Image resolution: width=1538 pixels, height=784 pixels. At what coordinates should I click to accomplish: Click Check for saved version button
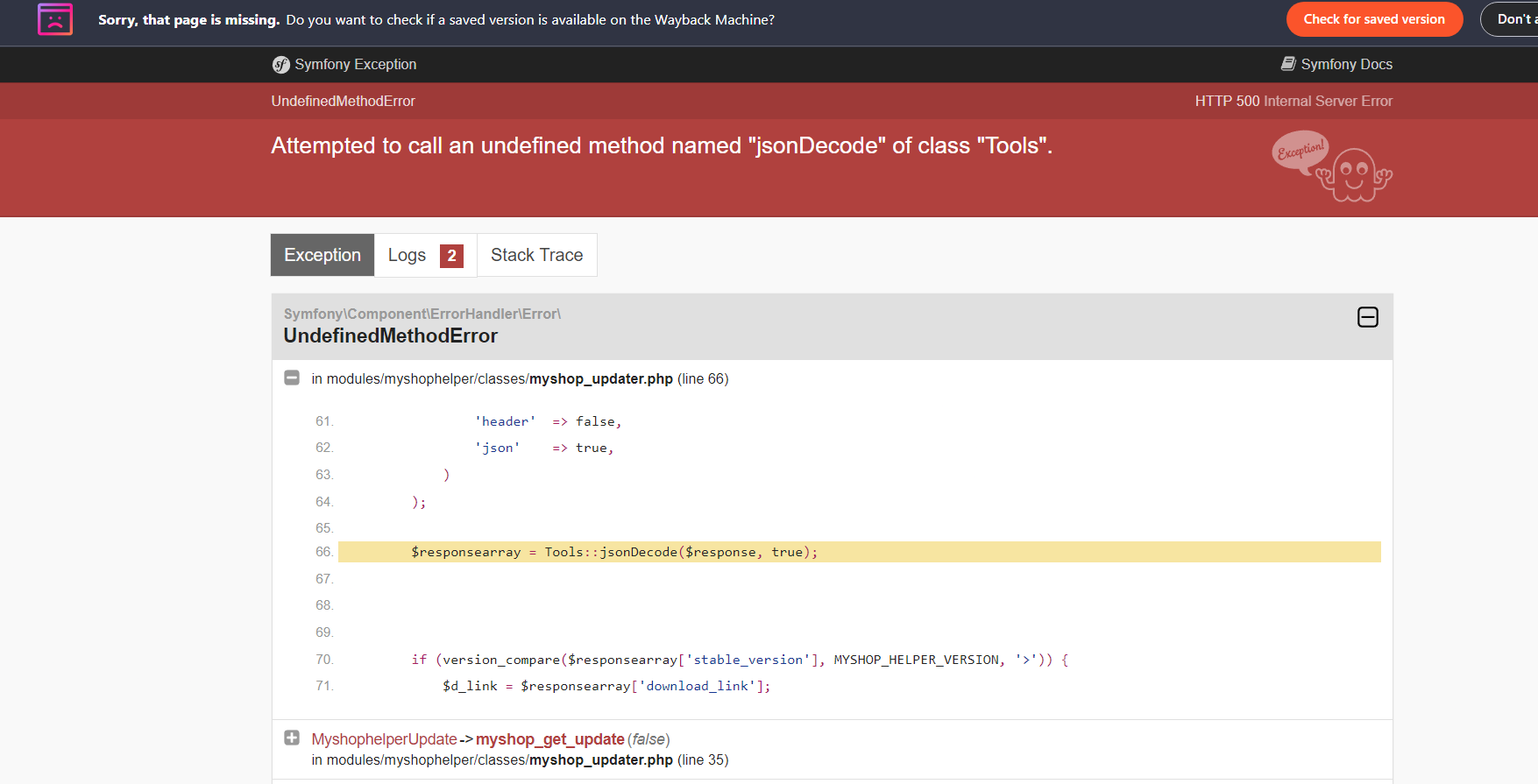coord(1373,19)
